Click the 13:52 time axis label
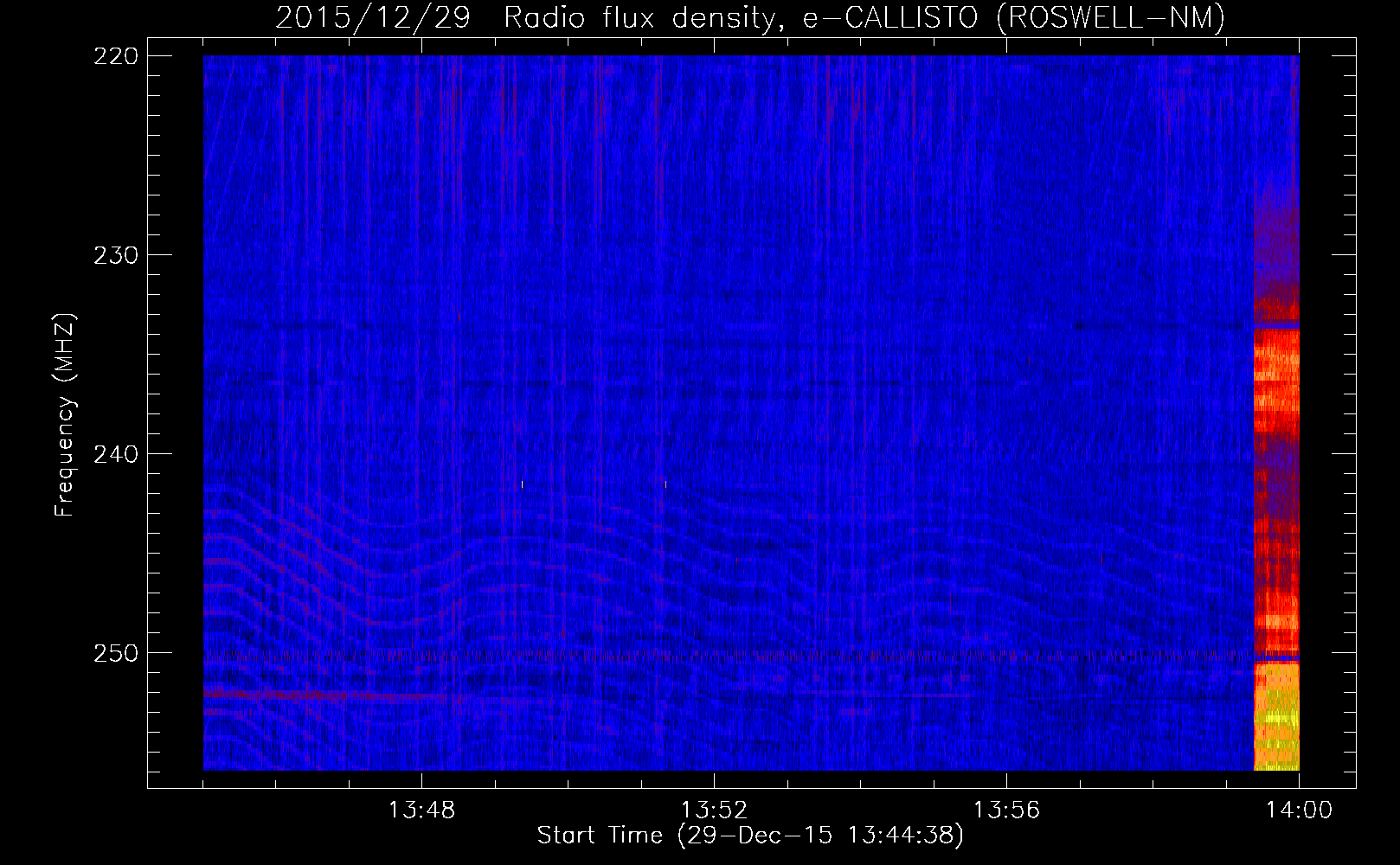Image resolution: width=1400 pixels, height=865 pixels. coord(714,811)
